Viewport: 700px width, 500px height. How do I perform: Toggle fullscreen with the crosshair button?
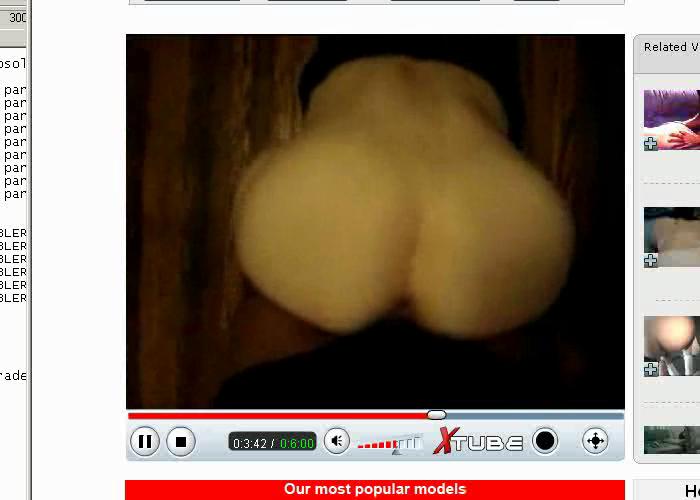point(595,441)
